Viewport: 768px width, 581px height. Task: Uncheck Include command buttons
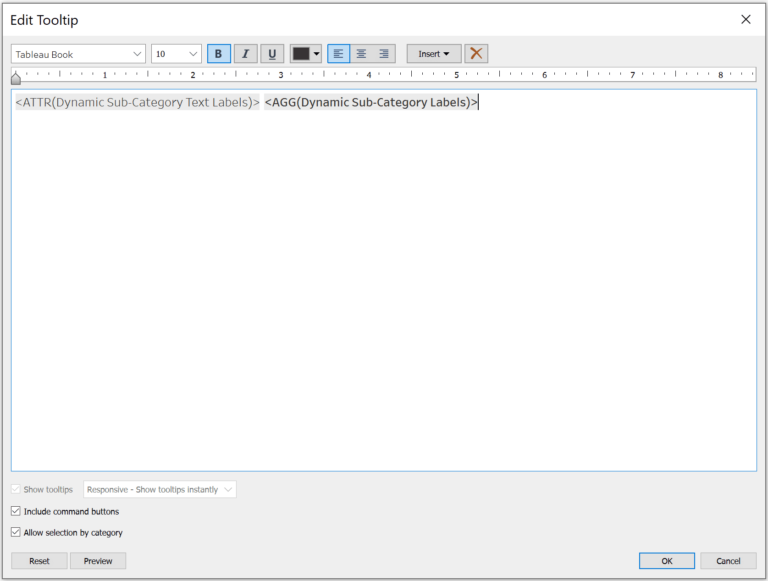[x=15, y=511]
